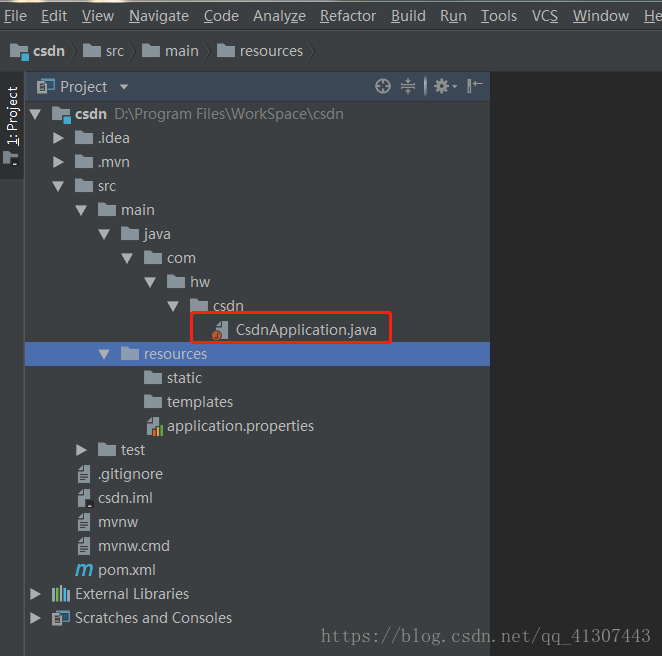Select the static folder label
Screen dimensions: 662x656
(x=184, y=378)
